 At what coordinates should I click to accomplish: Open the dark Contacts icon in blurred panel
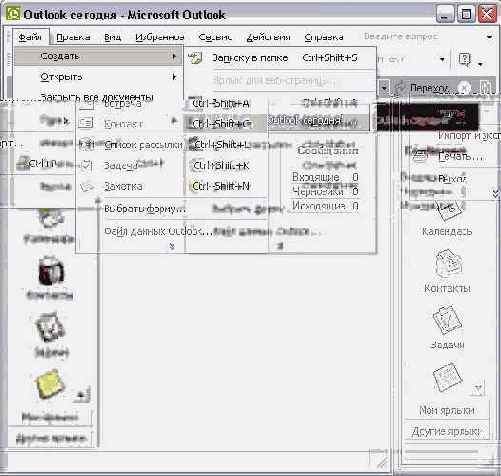pyautogui.click(x=50, y=271)
